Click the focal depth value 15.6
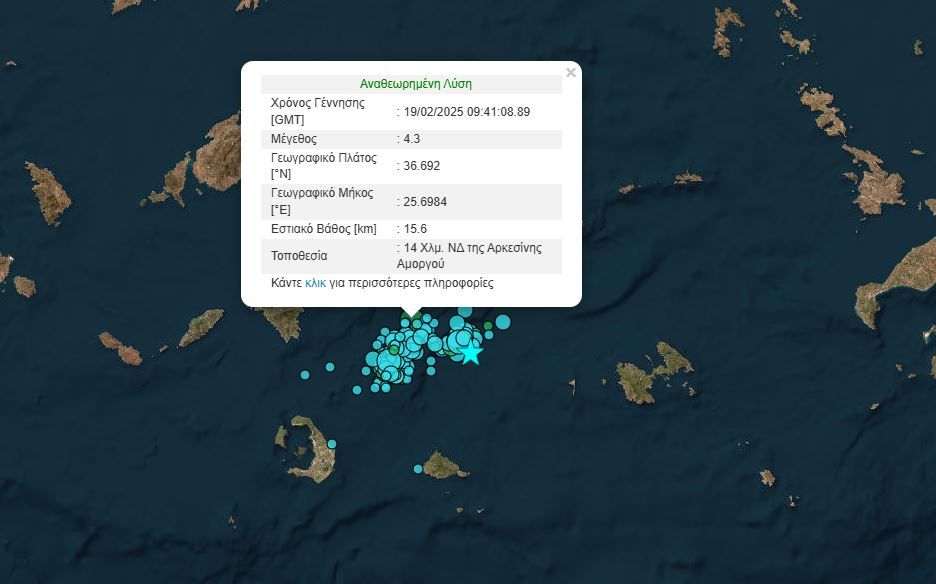Image resolution: width=936 pixels, height=584 pixels. coord(415,229)
